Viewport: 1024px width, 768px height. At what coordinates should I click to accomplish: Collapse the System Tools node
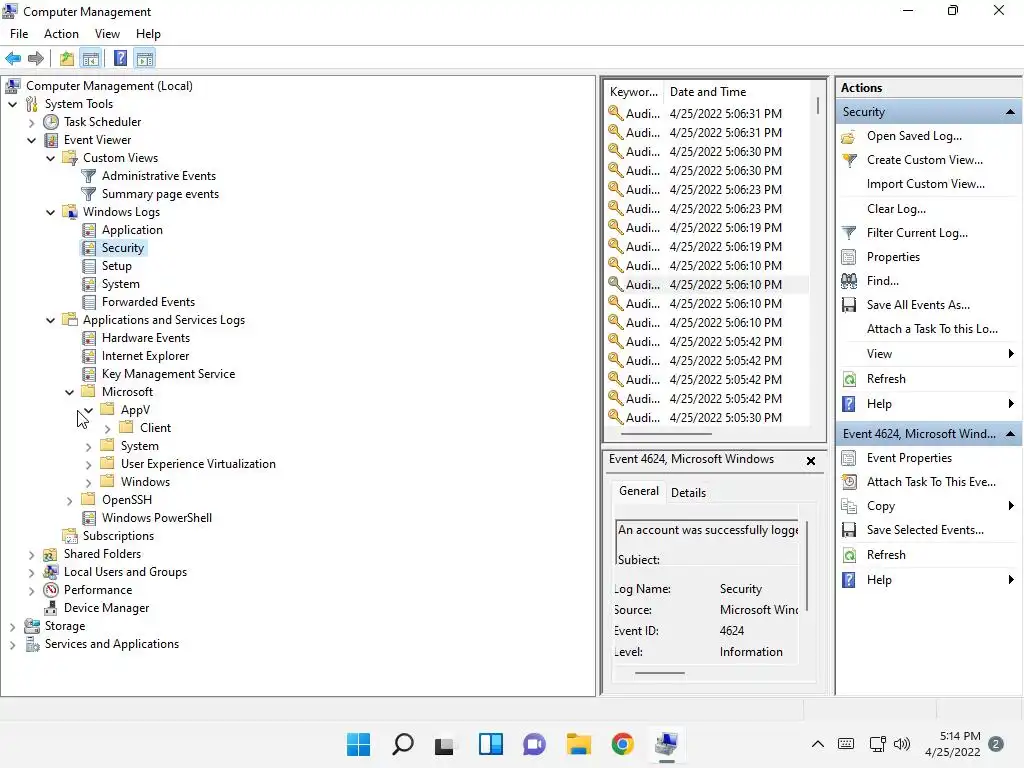tap(12, 104)
